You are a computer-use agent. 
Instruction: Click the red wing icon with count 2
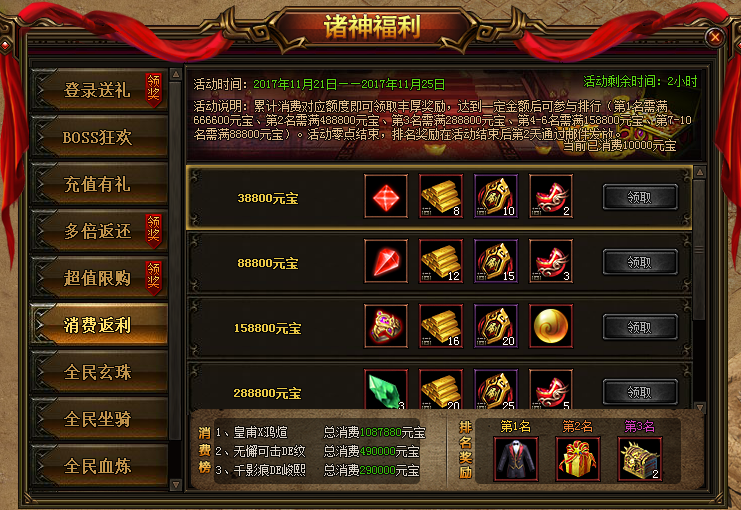coord(551,196)
